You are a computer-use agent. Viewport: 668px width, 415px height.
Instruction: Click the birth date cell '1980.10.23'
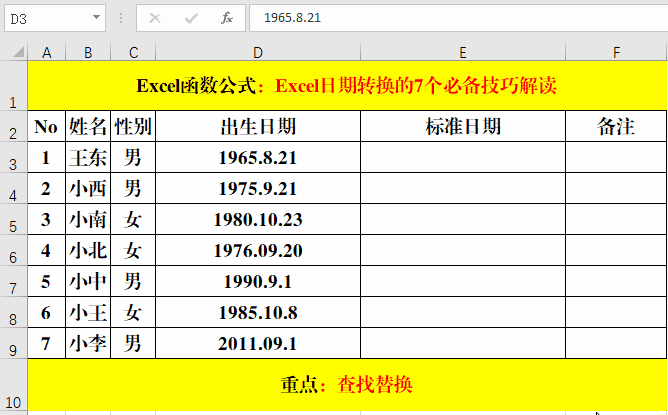pos(258,219)
